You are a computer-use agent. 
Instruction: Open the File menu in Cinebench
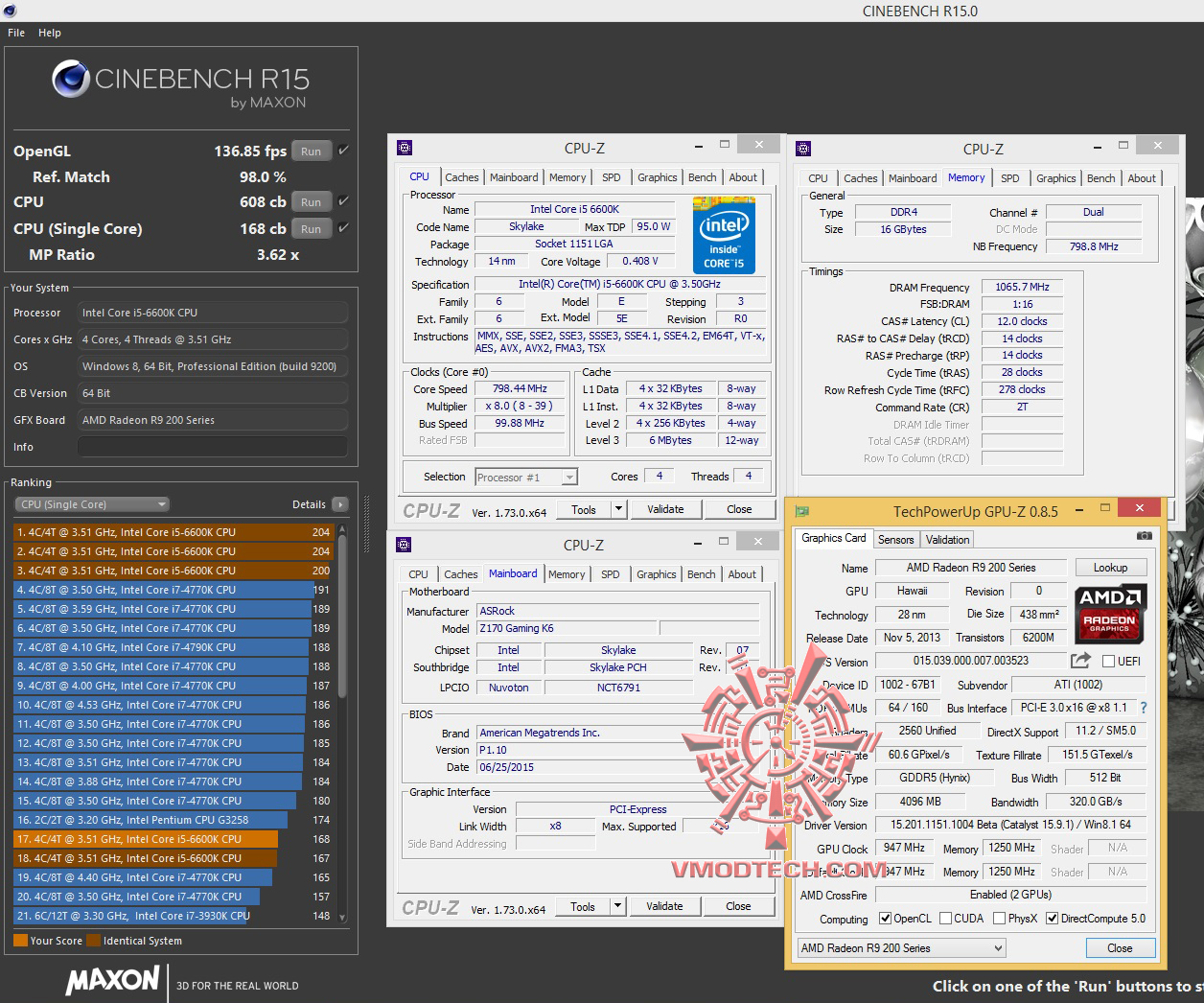[x=16, y=33]
